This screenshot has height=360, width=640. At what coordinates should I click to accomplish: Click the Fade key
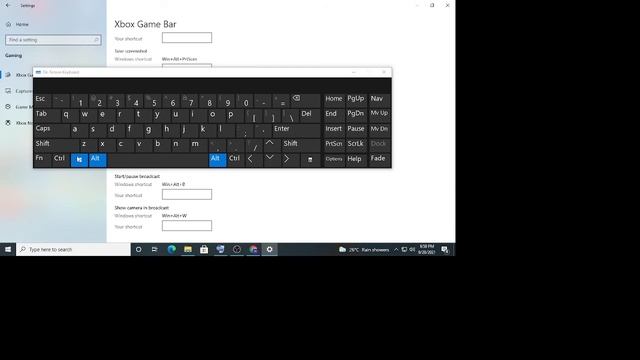pyautogui.click(x=379, y=160)
